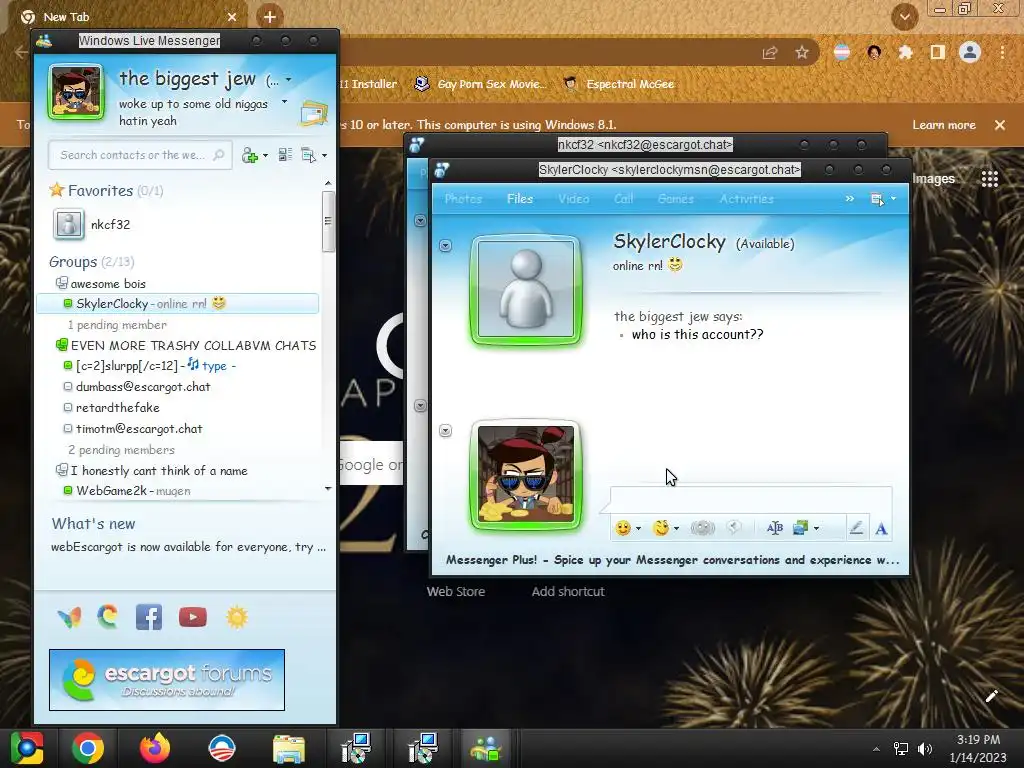Change font with the A icon

(x=881, y=528)
